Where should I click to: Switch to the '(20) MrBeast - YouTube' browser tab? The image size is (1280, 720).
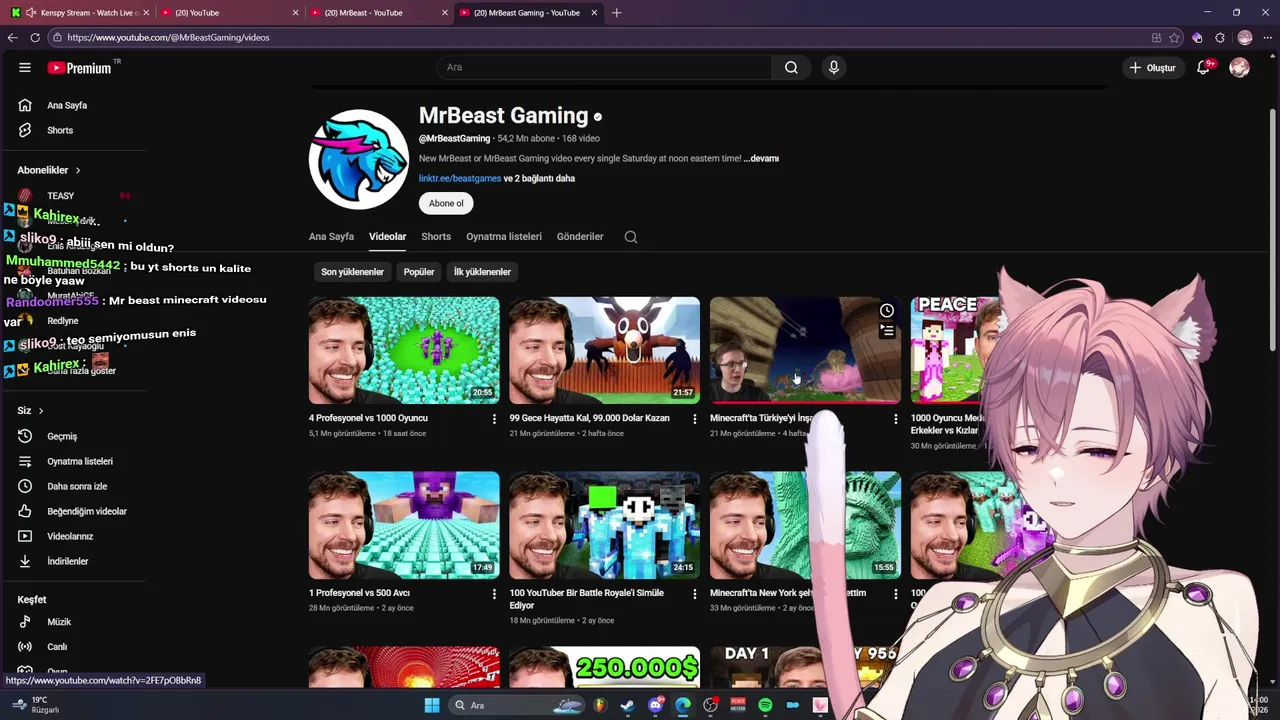378,13
